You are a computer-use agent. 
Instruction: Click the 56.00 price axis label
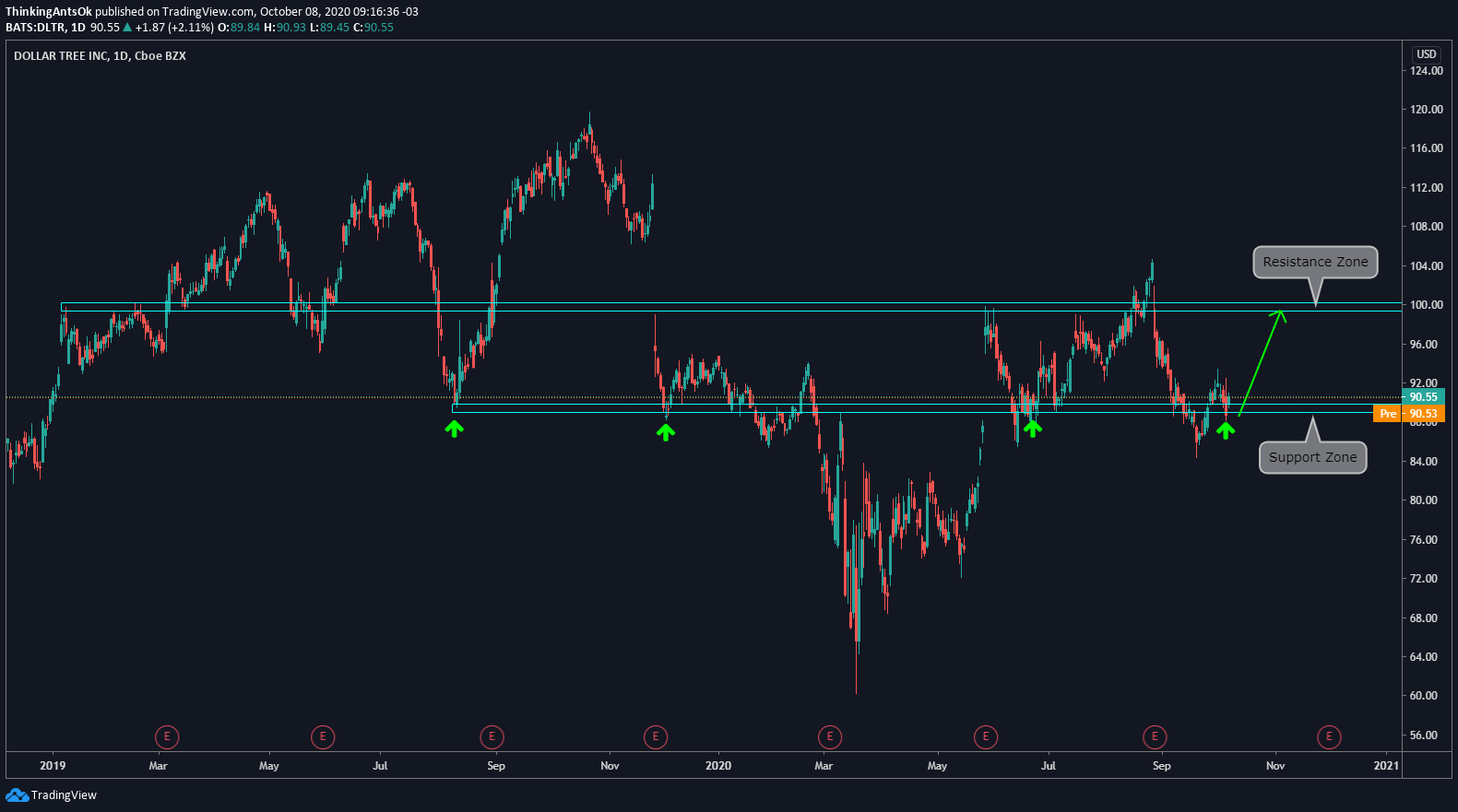pyautogui.click(x=1424, y=736)
